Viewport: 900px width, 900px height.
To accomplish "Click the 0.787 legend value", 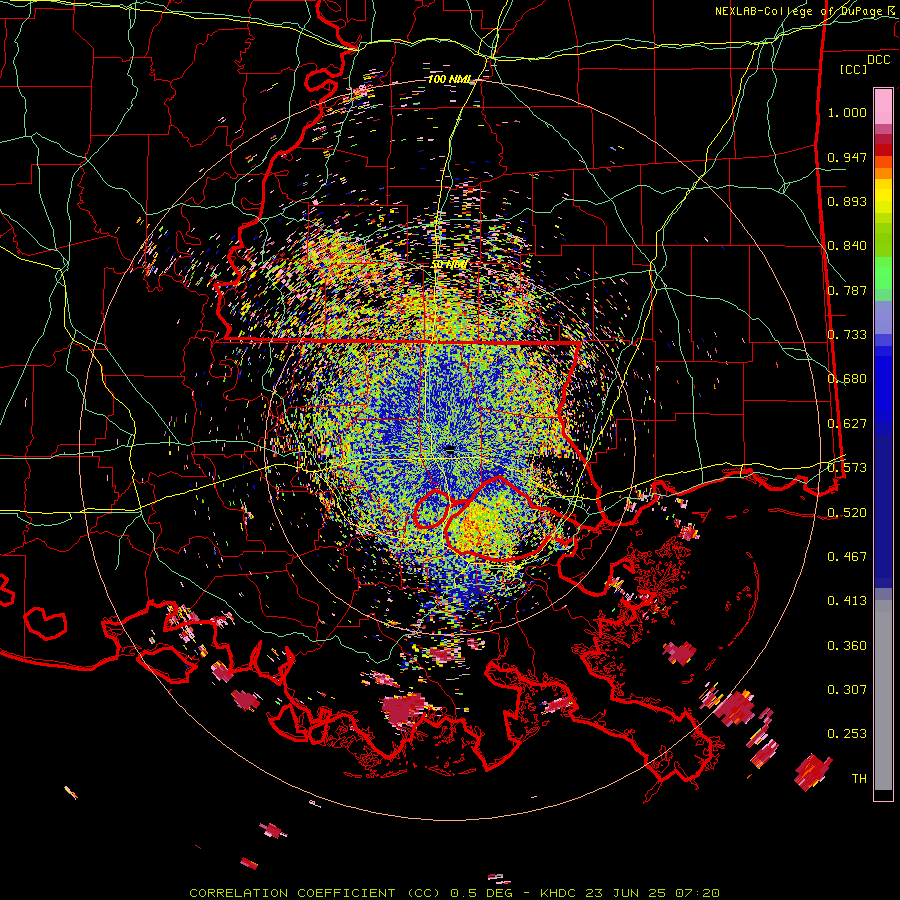I will tap(847, 290).
